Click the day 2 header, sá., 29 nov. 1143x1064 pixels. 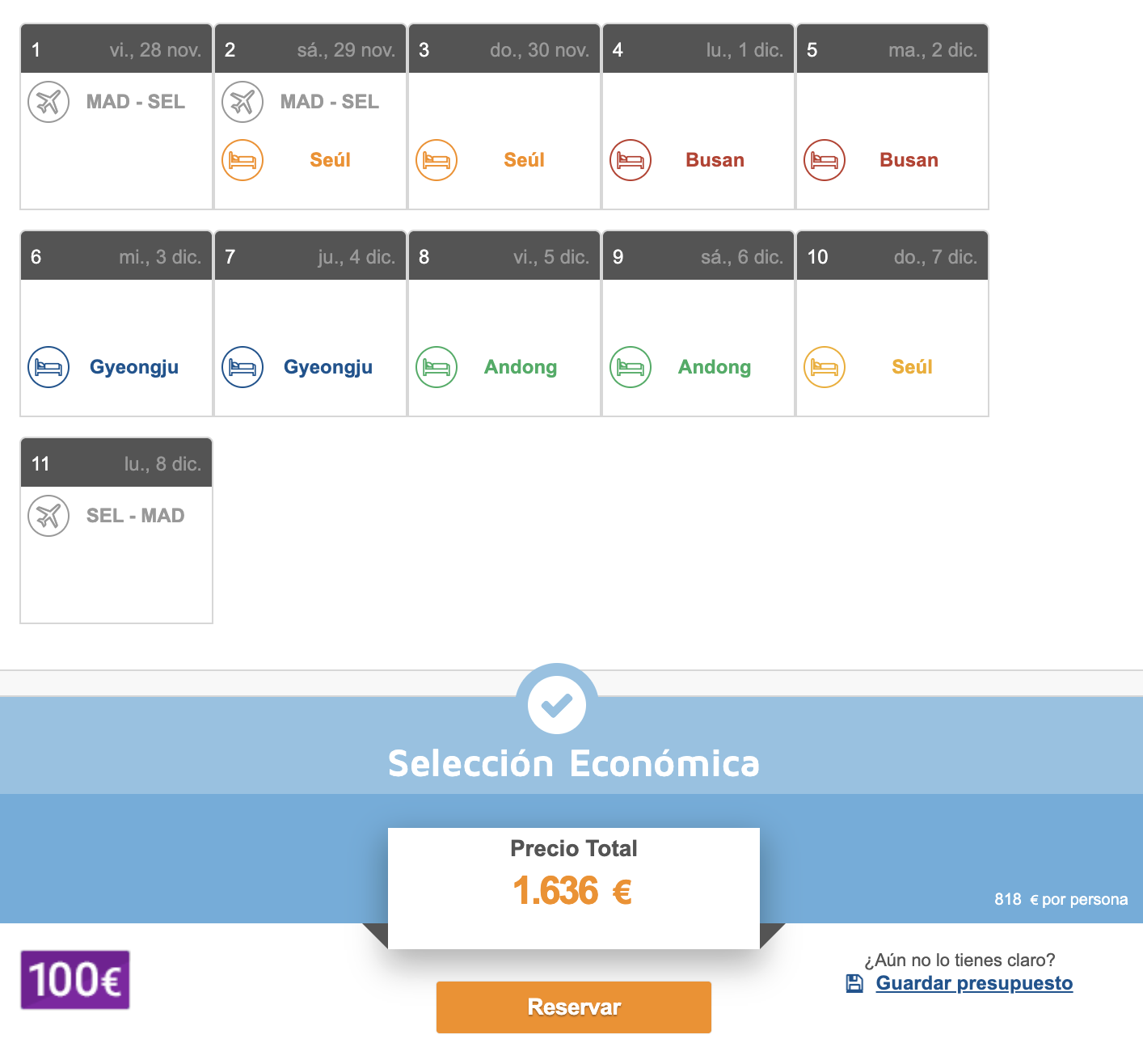pyautogui.click(x=310, y=50)
